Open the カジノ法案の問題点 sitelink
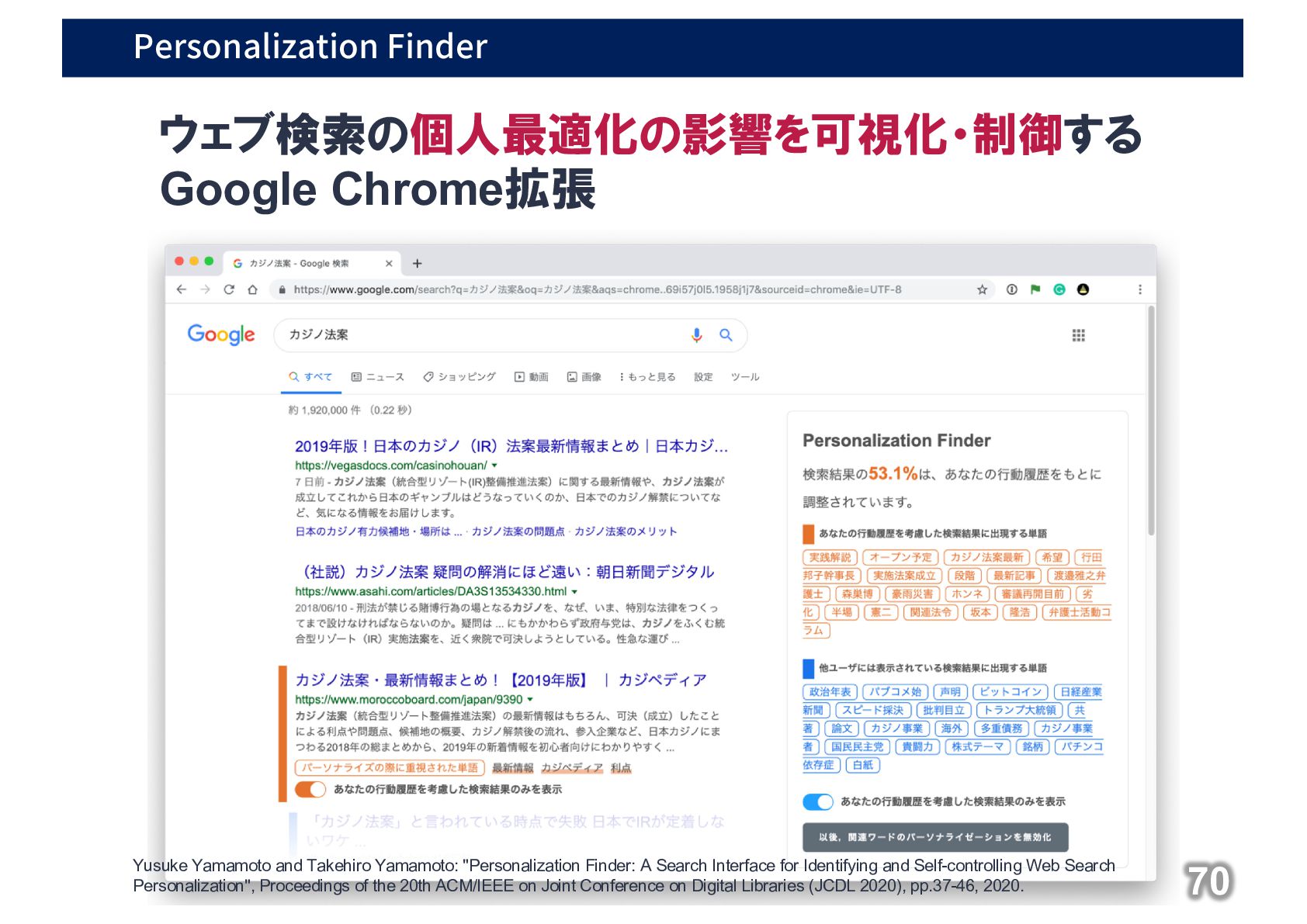 [518, 531]
